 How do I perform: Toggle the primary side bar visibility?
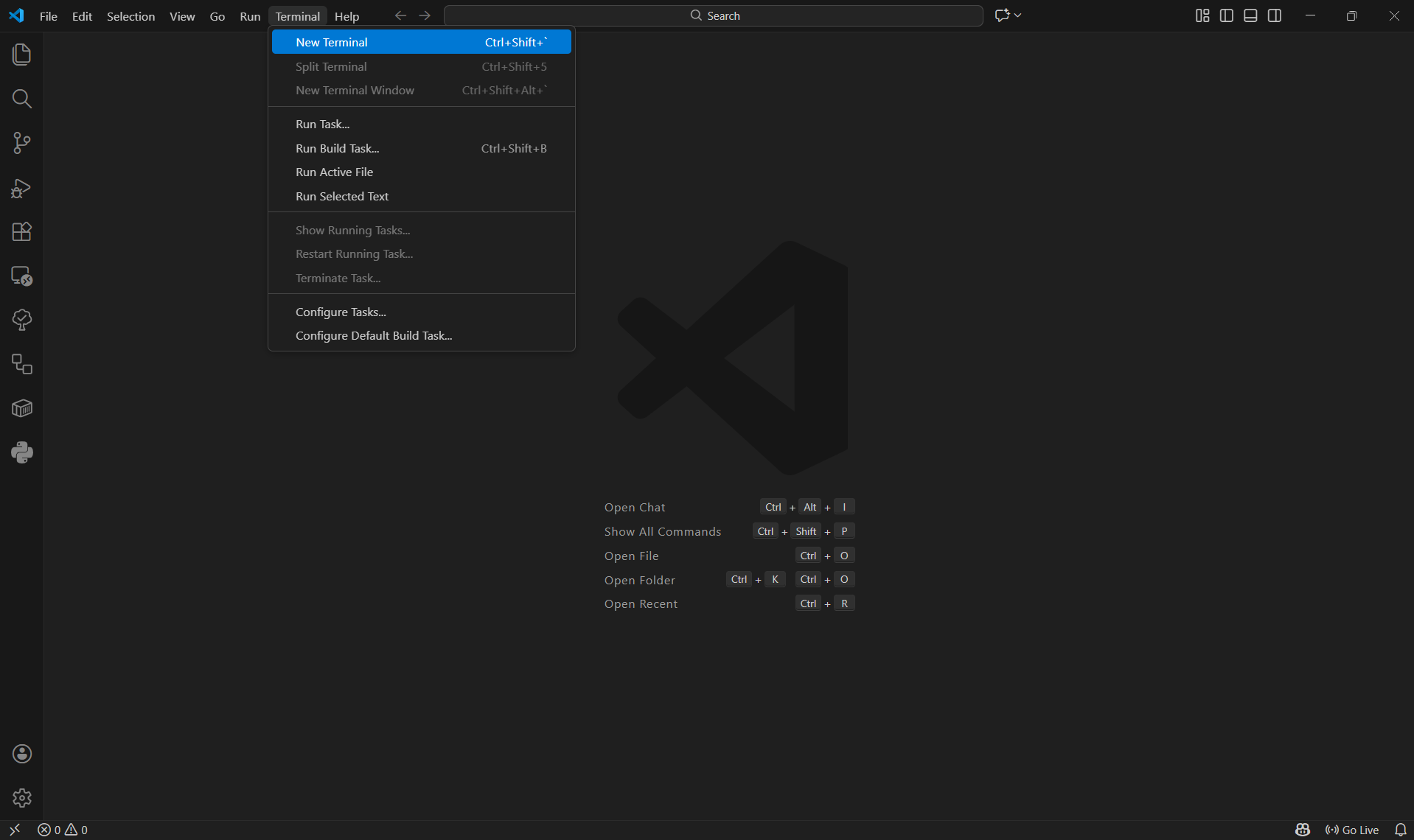pyautogui.click(x=1226, y=15)
